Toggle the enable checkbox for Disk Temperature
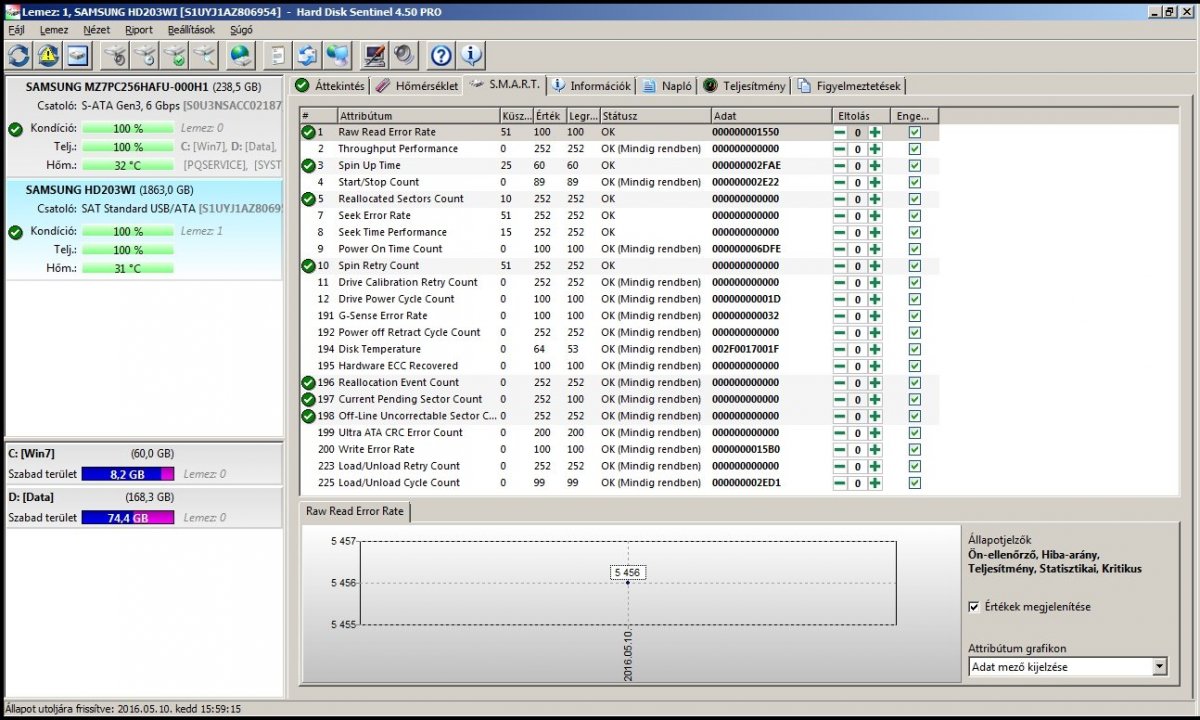1200x720 pixels. click(915, 349)
